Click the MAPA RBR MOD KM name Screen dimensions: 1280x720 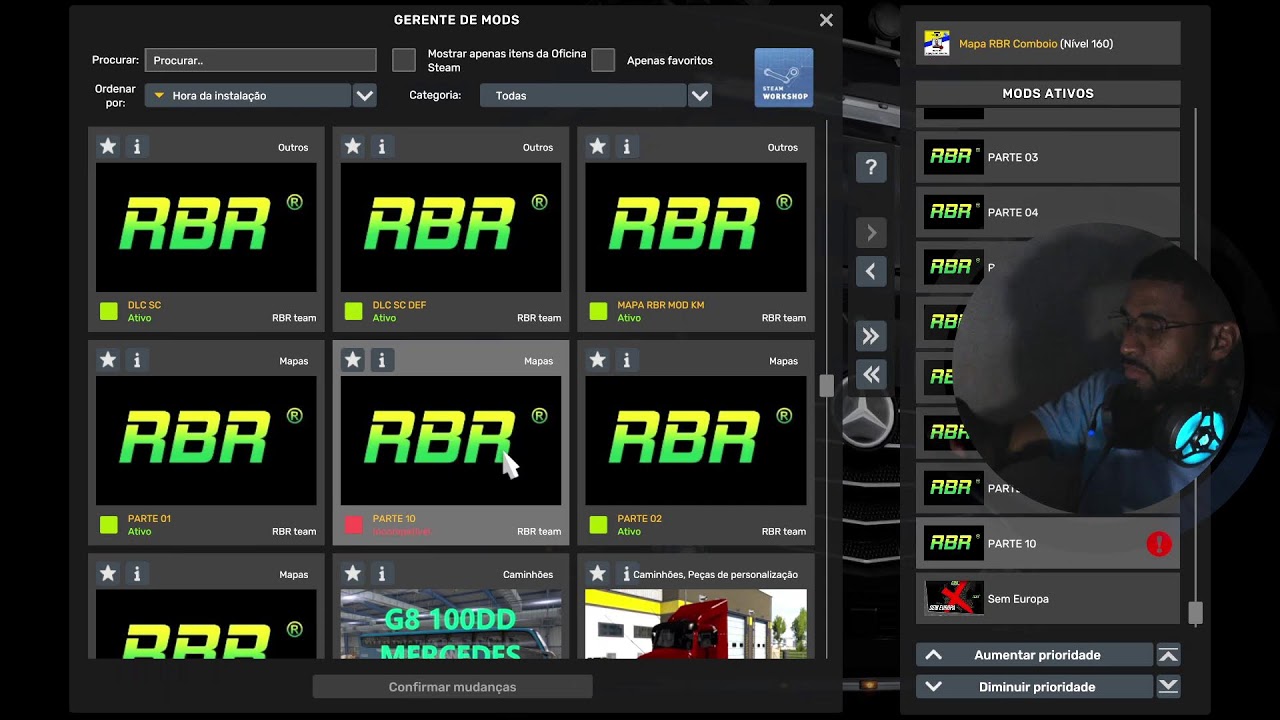click(661, 305)
